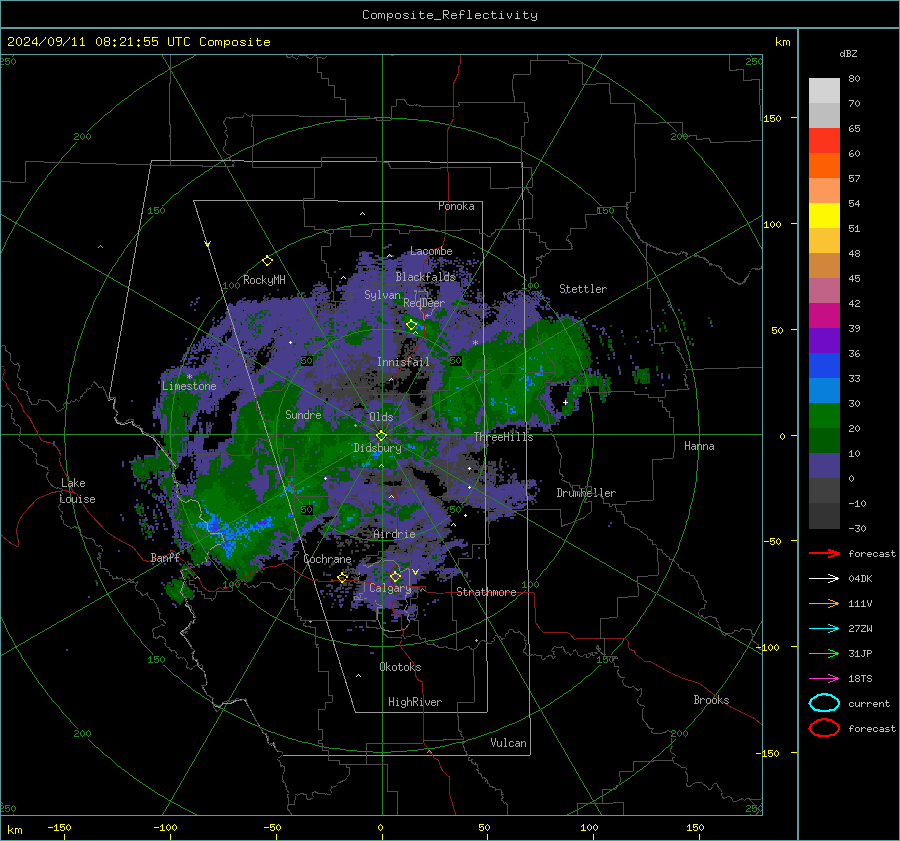Click the white 04DK arrow in legend

coord(824,578)
